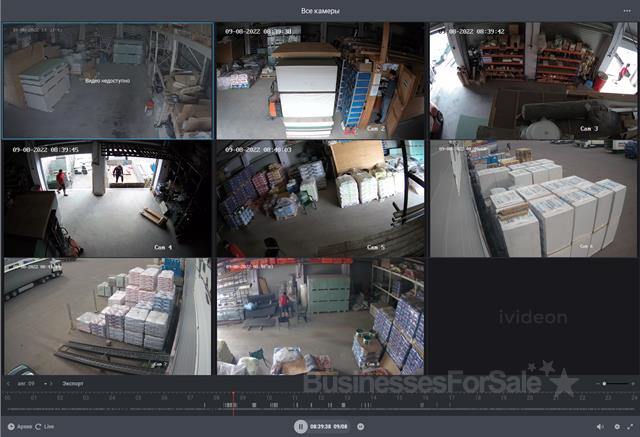Enter fullscreen with the expand icon
Screen dimensions: 640x437
pos(631,427)
